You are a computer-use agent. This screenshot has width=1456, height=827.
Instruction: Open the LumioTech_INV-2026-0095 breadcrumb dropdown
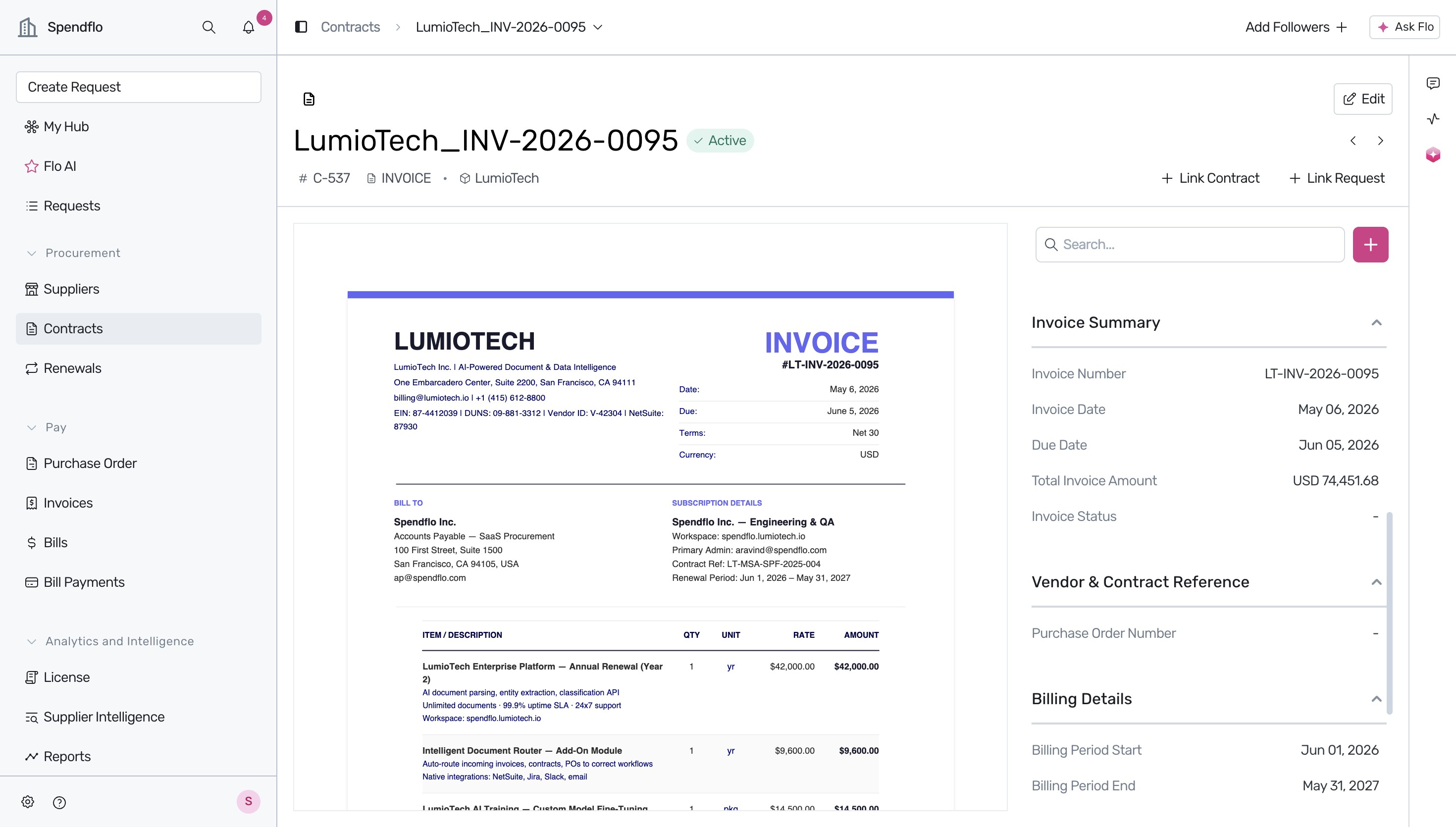pos(509,27)
